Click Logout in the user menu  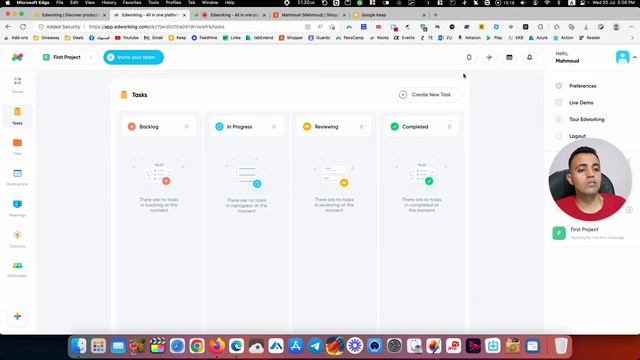pos(577,136)
